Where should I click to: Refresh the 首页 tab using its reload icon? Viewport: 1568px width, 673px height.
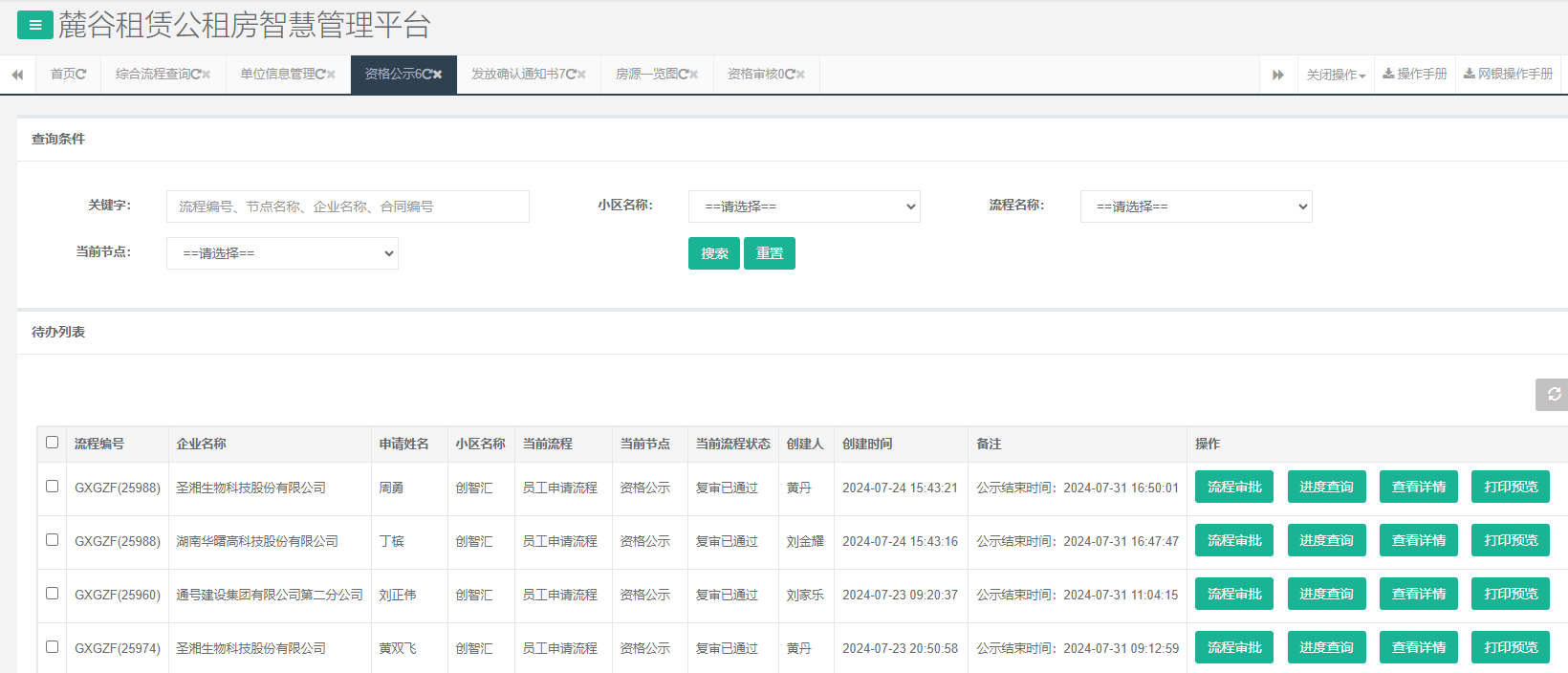[81, 75]
